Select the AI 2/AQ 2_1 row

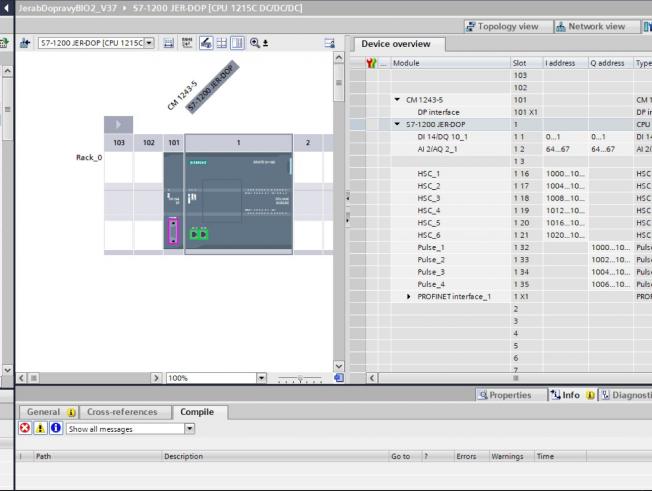[501, 149]
